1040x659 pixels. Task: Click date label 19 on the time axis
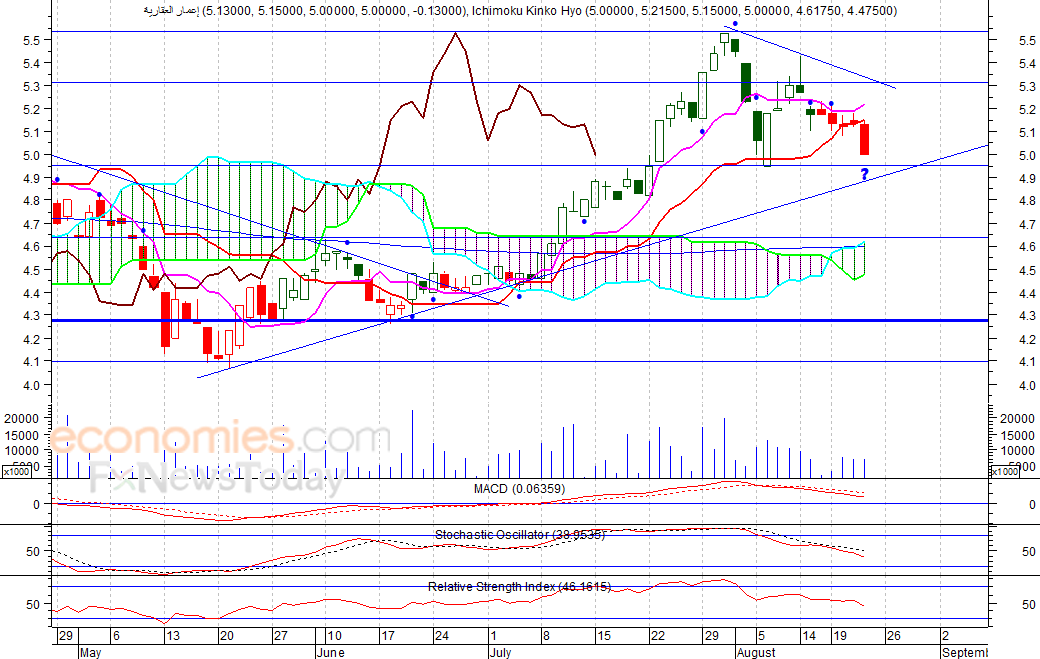click(x=840, y=636)
